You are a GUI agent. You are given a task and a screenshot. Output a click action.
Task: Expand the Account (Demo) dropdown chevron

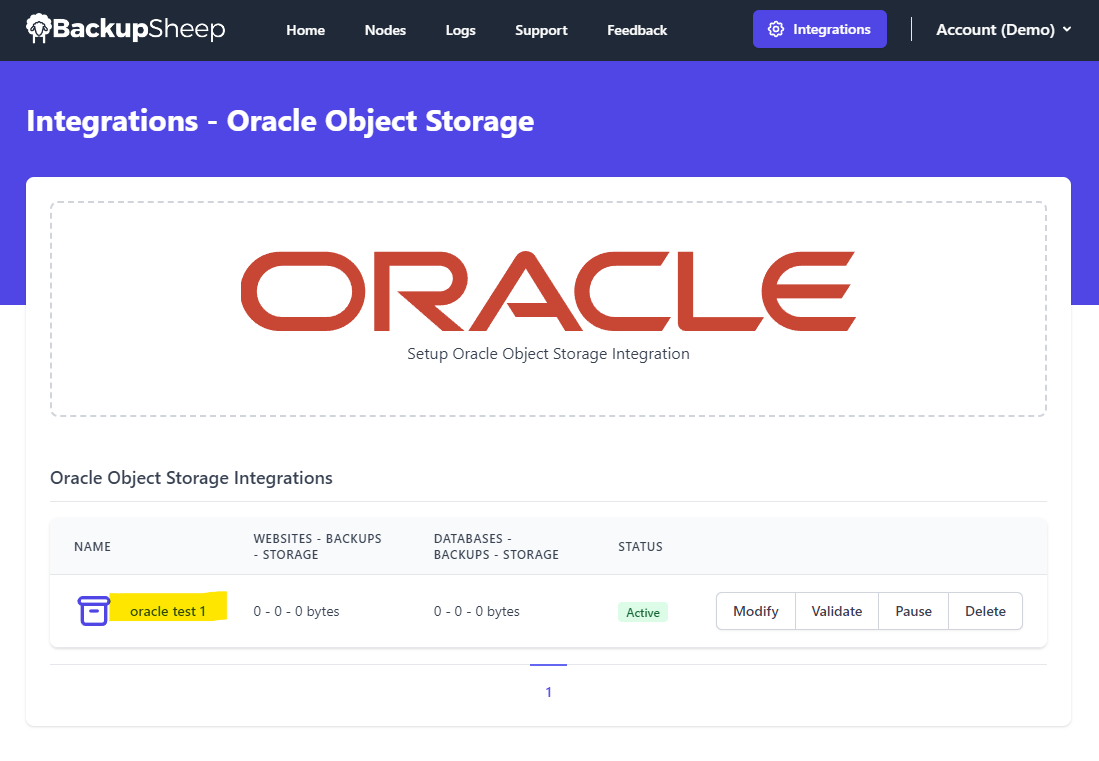pyautogui.click(x=1067, y=29)
